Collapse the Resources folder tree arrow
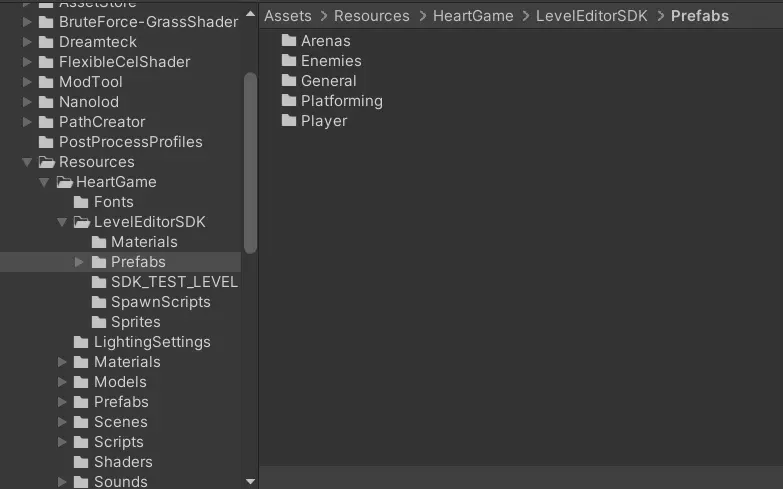 [27, 162]
